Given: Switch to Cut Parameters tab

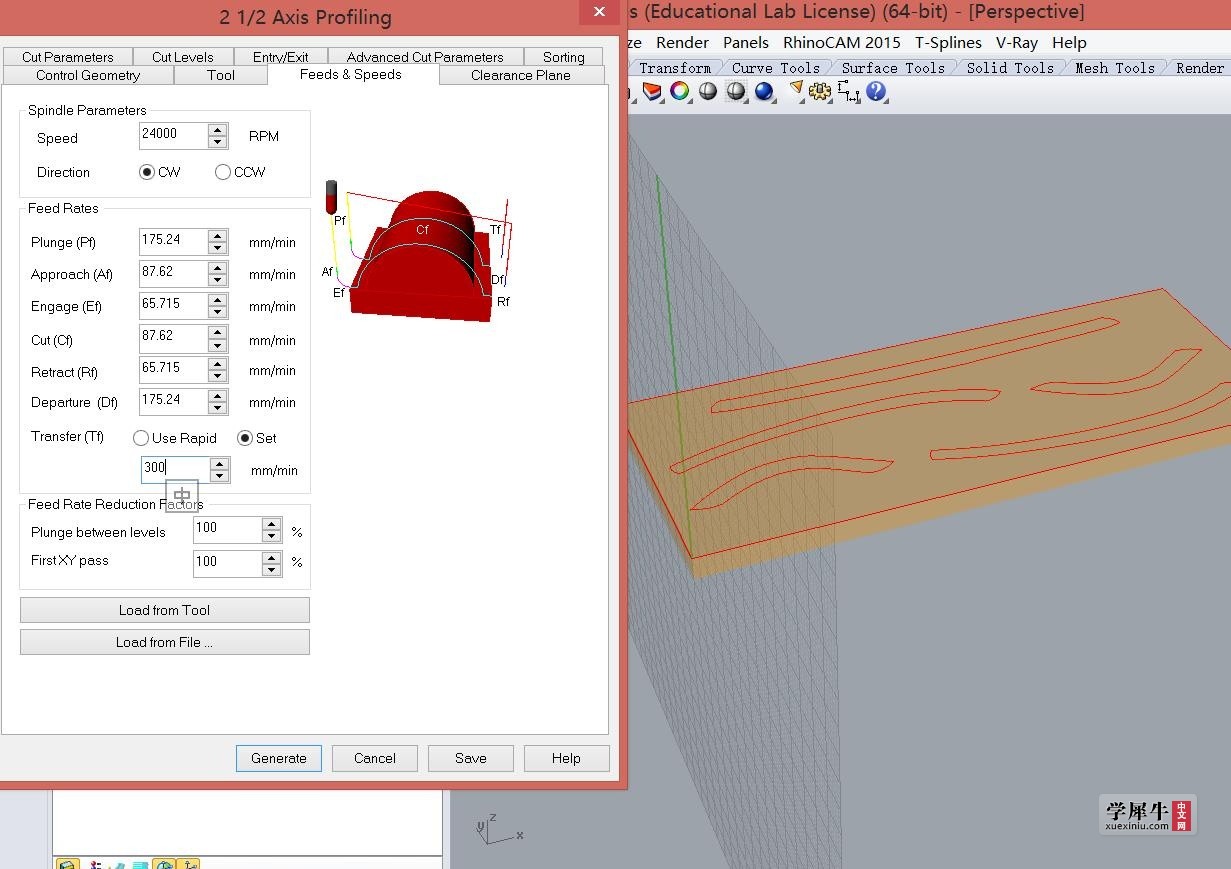Looking at the screenshot, I should [68, 57].
